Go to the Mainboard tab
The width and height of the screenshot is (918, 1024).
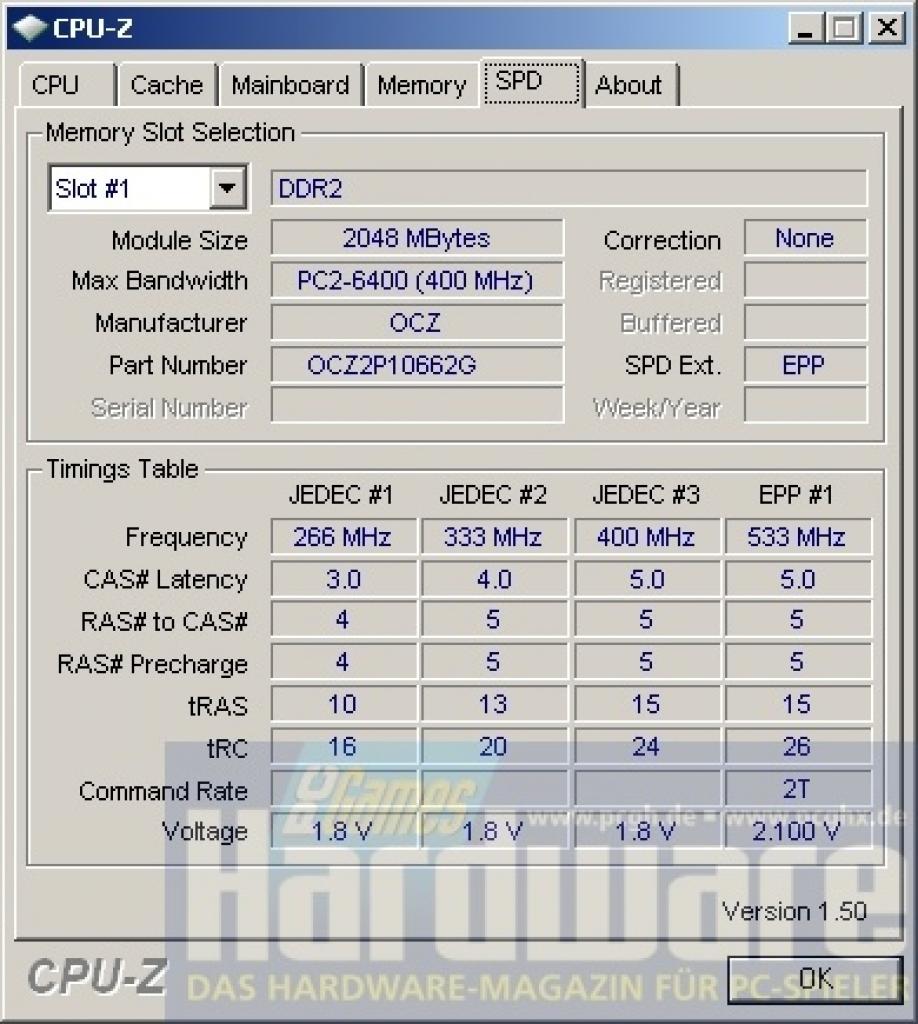[291, 85]
